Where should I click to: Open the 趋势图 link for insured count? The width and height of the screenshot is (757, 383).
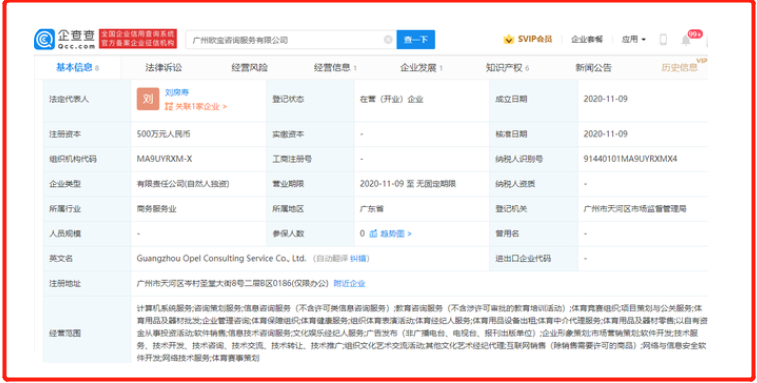(x=395, y=234)
